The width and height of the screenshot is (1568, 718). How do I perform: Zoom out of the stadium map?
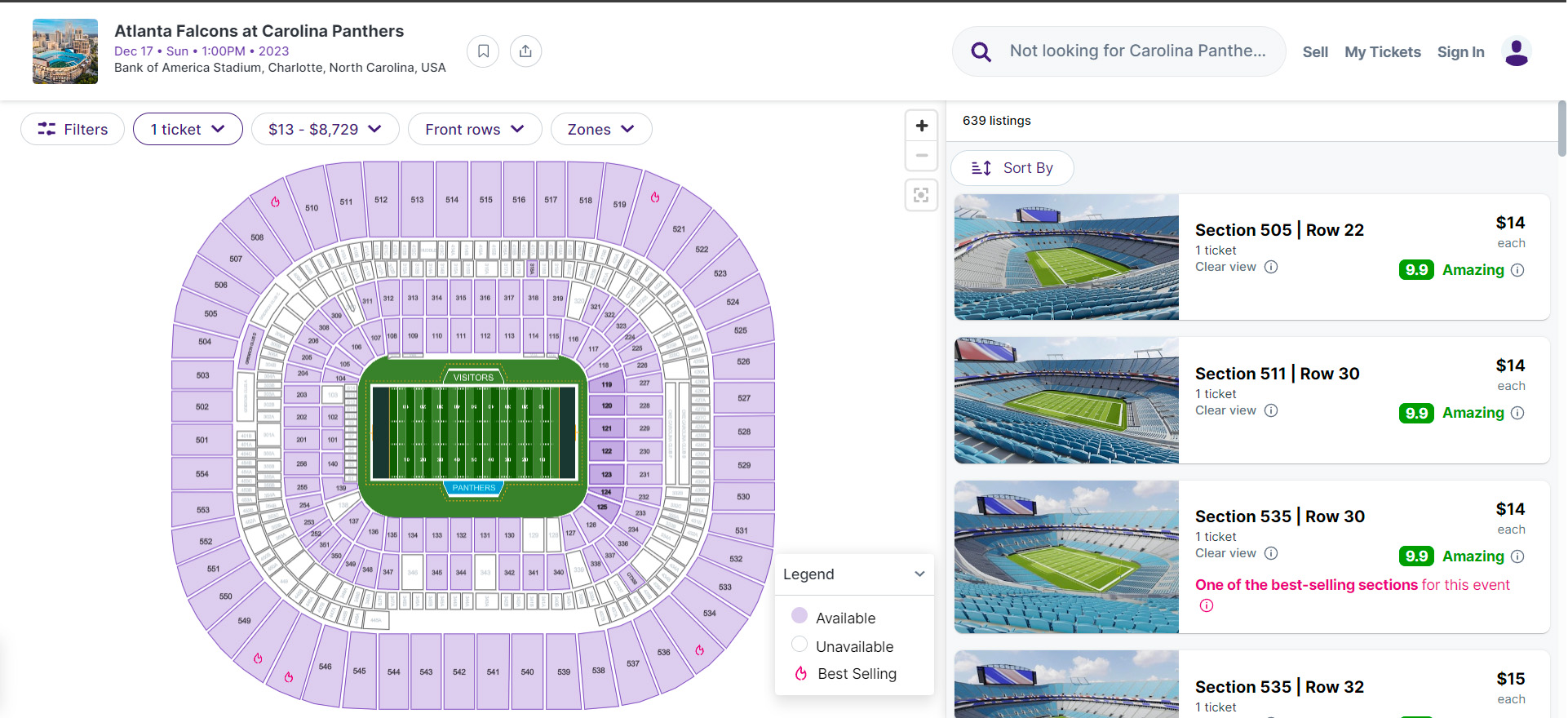[x=921, y=155]
